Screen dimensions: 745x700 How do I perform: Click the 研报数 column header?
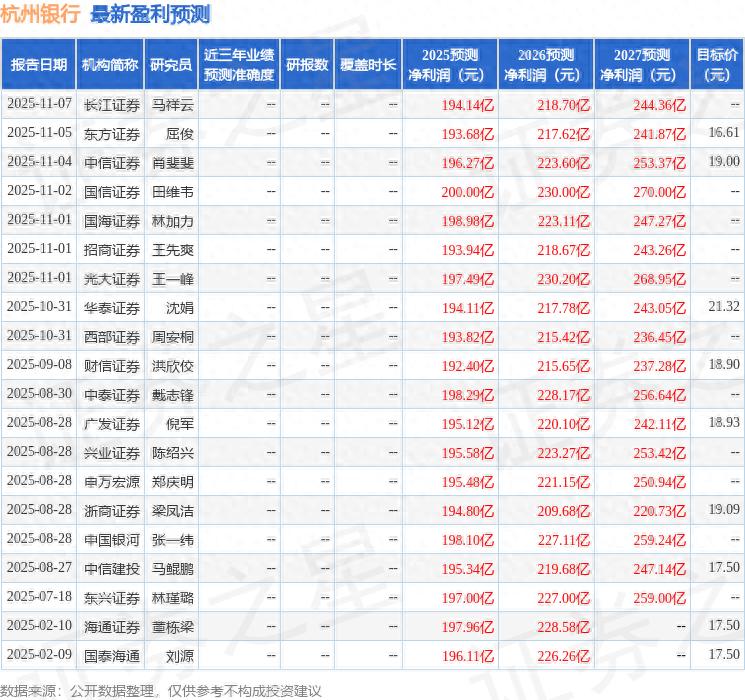(307, 65)
